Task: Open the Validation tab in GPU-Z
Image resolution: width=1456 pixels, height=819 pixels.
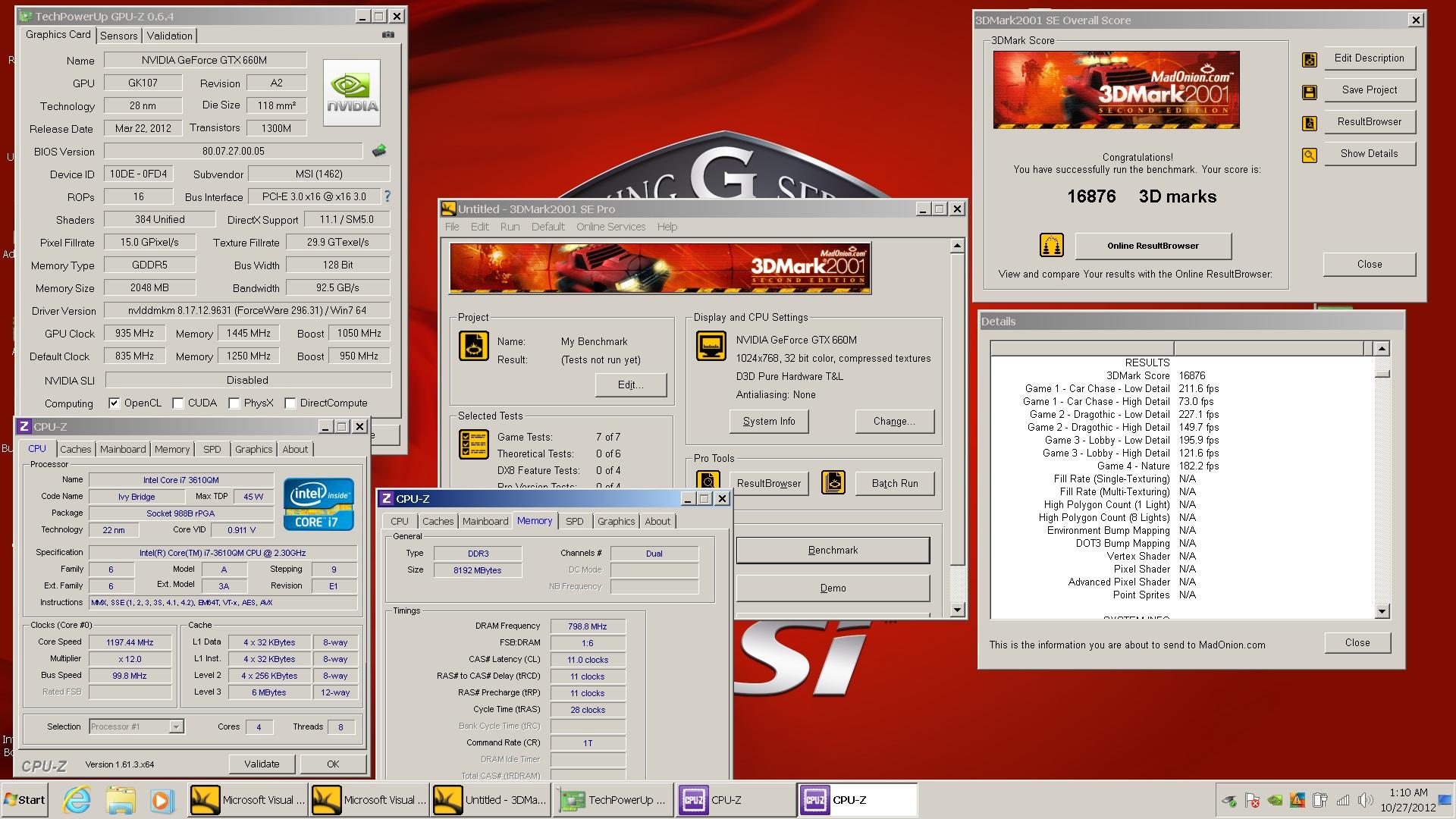Action: [170, 36]
